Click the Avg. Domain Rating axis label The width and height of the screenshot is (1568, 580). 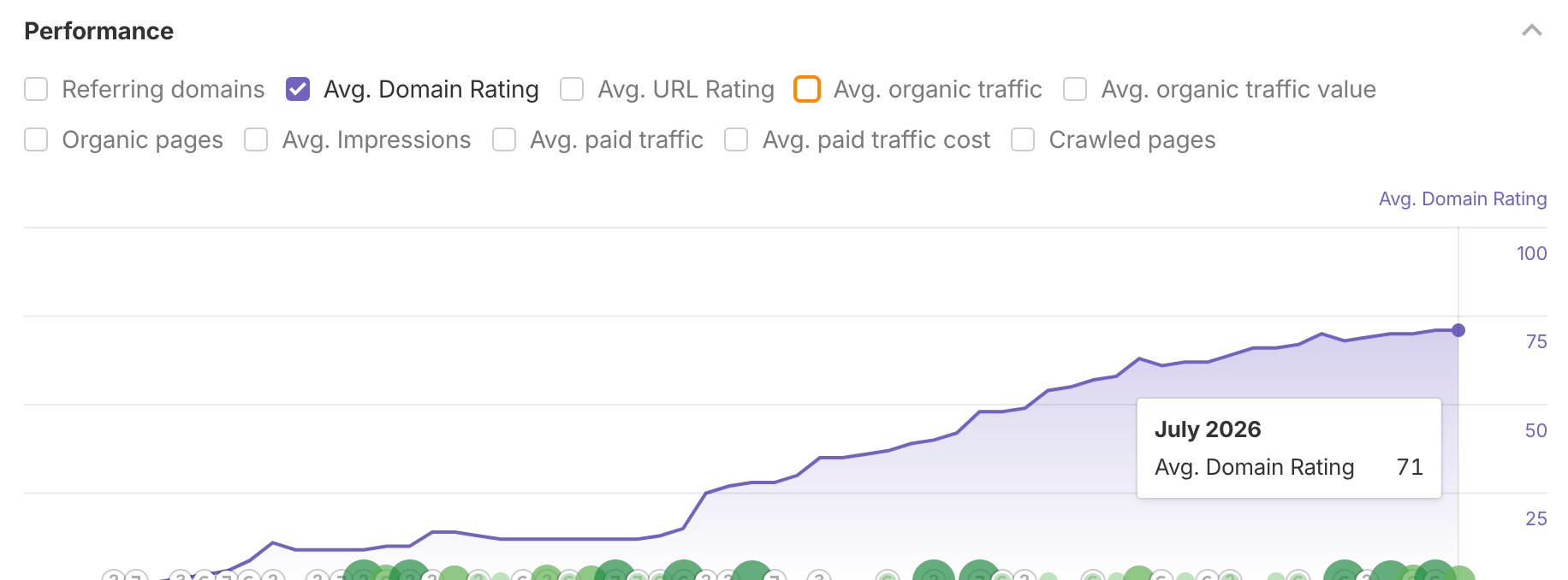pos(1463,198)
